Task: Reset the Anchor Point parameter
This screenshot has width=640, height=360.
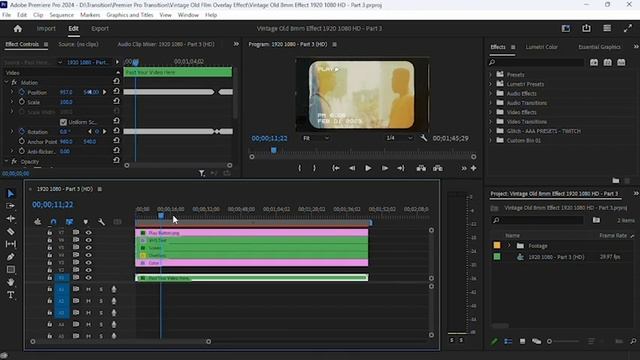Action: coord(116,141)
